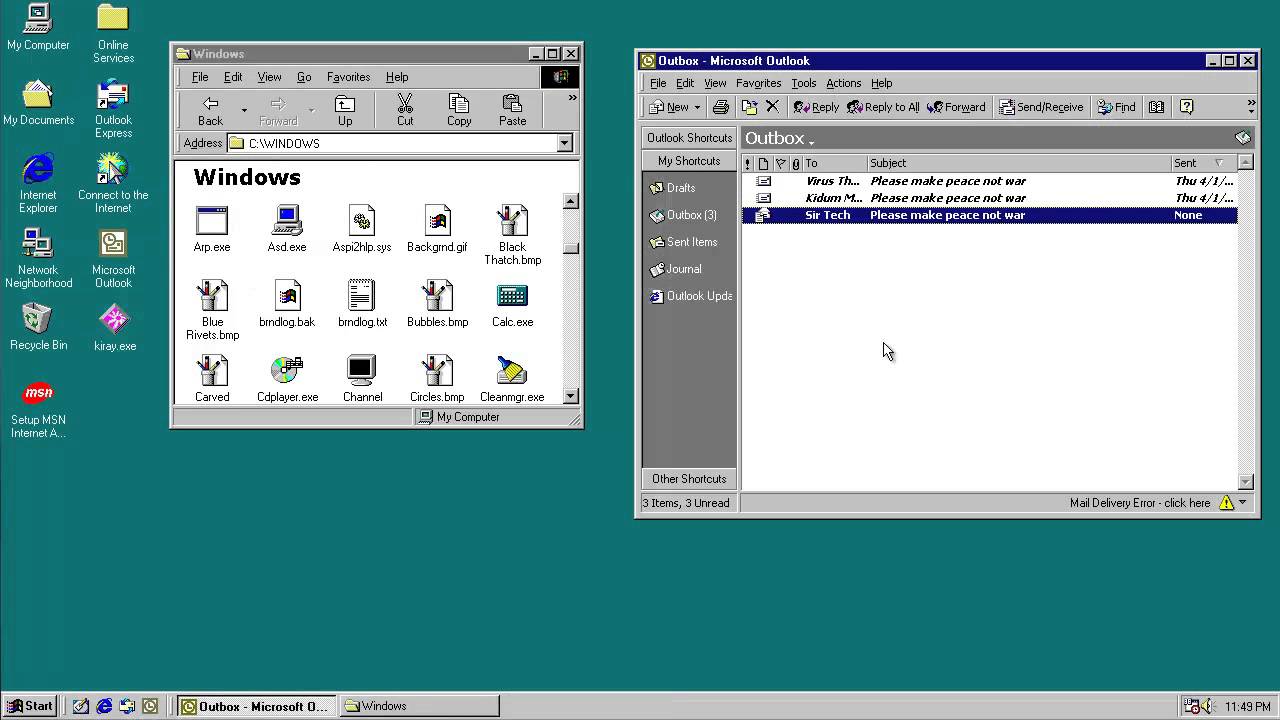
Task: Select the Kidum M... message row
Action: tap(990, 198)
